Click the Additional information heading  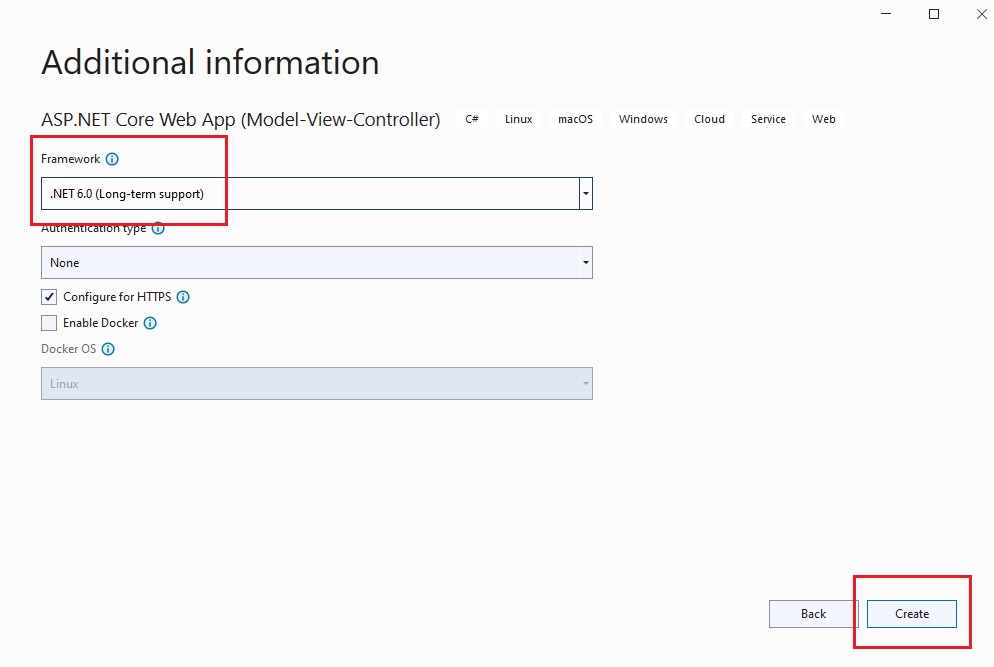point(210,63)
